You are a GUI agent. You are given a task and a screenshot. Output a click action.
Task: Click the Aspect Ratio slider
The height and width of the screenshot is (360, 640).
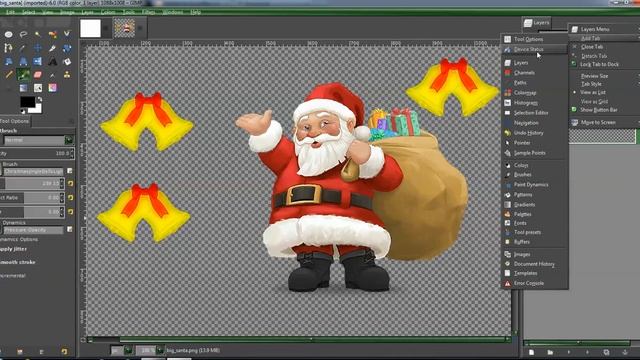33,198
